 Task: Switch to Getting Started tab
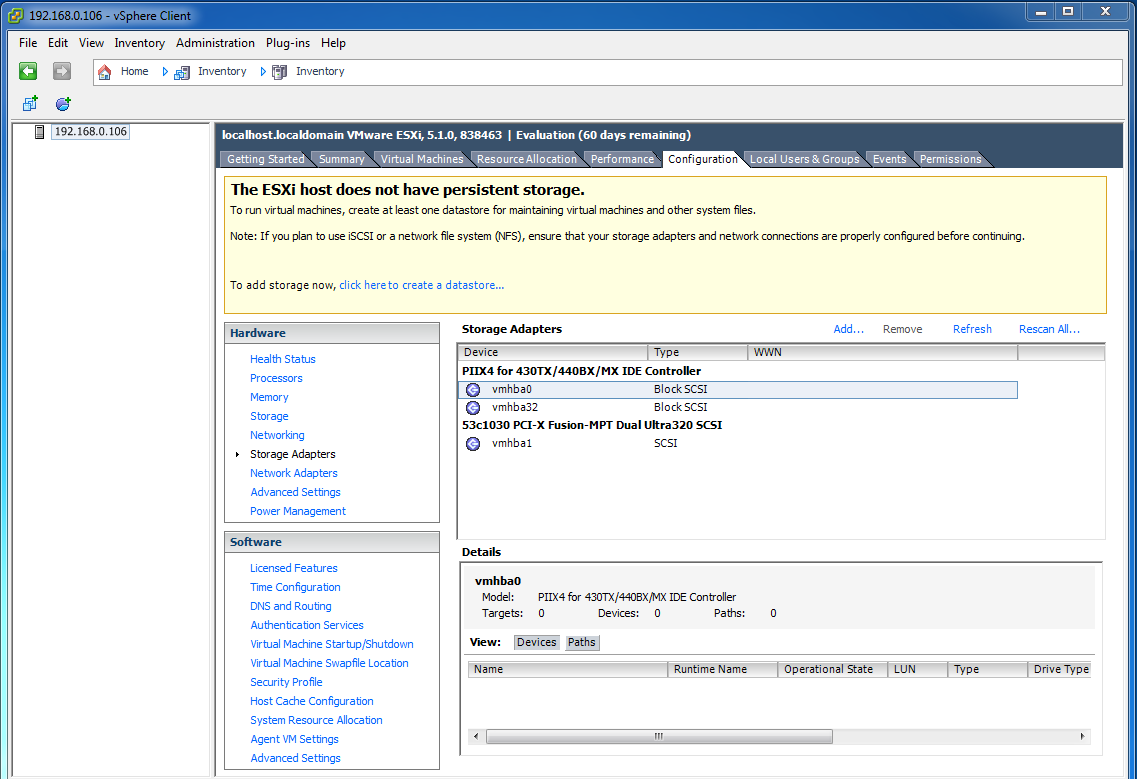[x=265, y=159]
